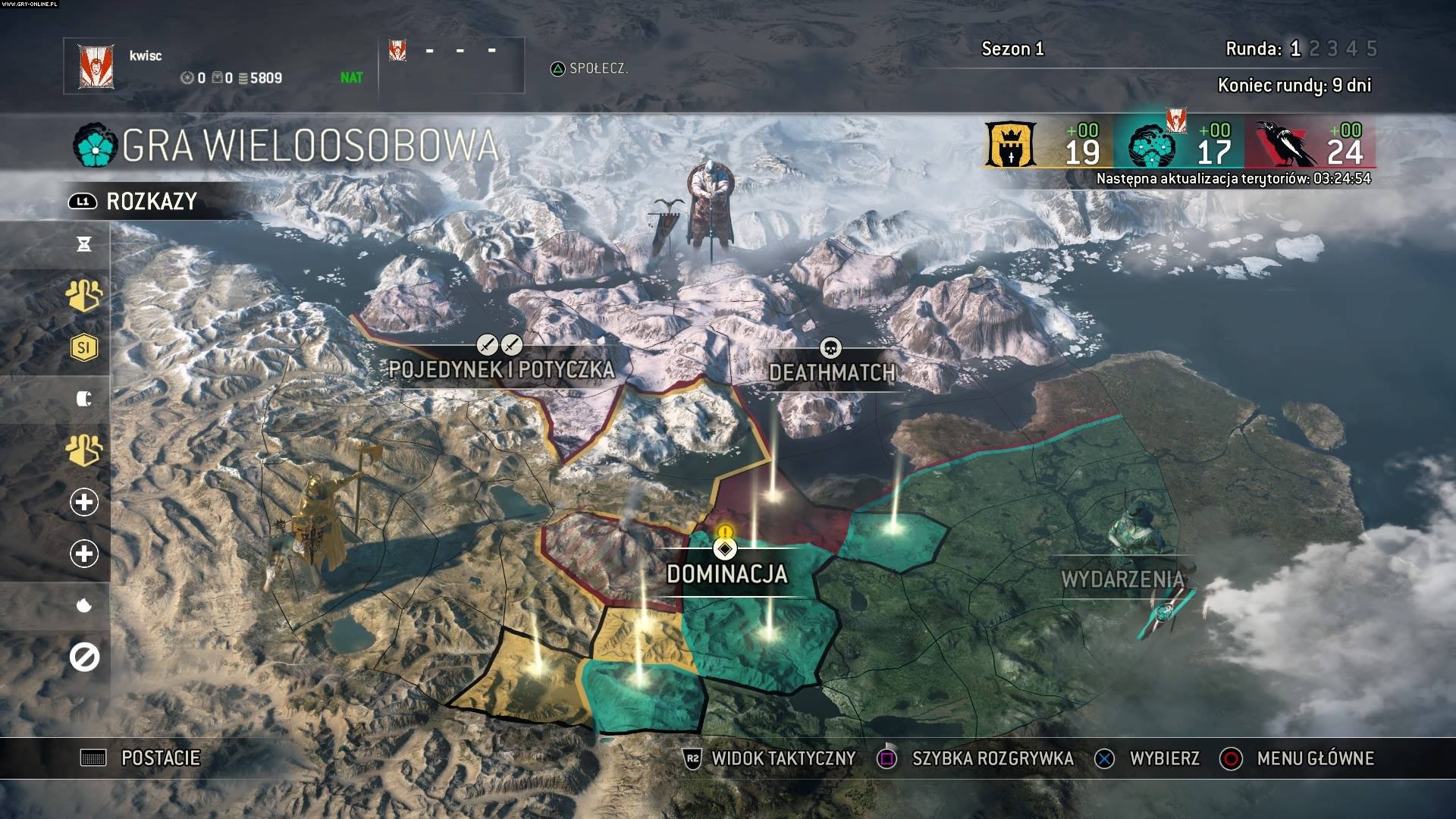Select the prohibited circle icon in sidebar

pyautogui.click(x=84, y=657)
